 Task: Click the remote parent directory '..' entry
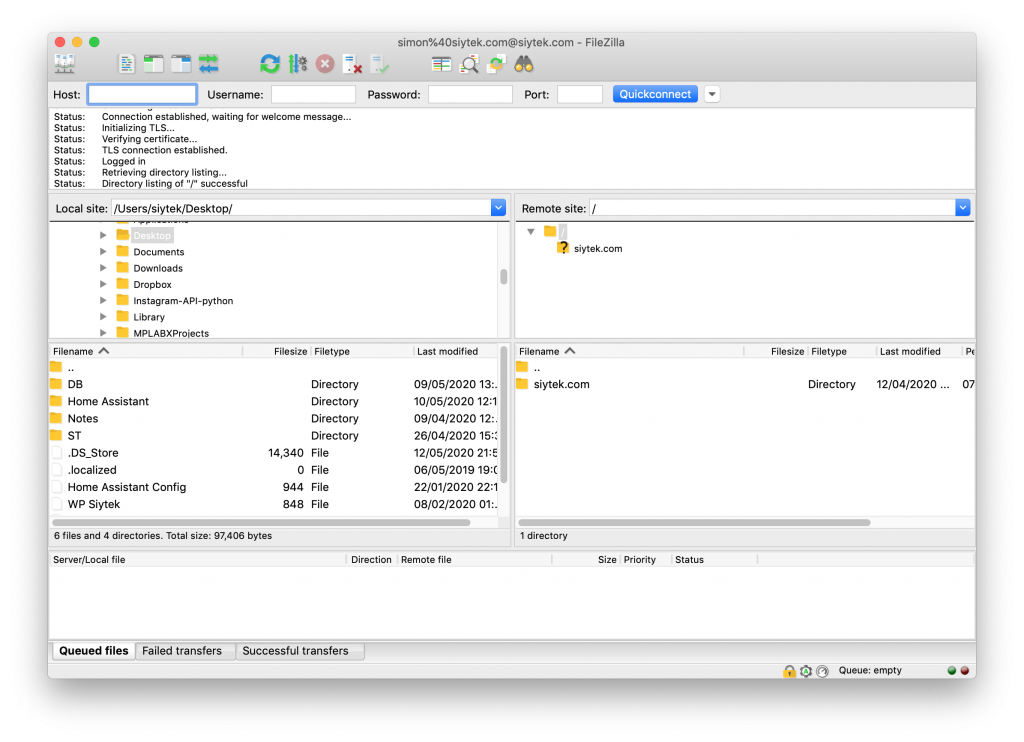tap(745, 368)
